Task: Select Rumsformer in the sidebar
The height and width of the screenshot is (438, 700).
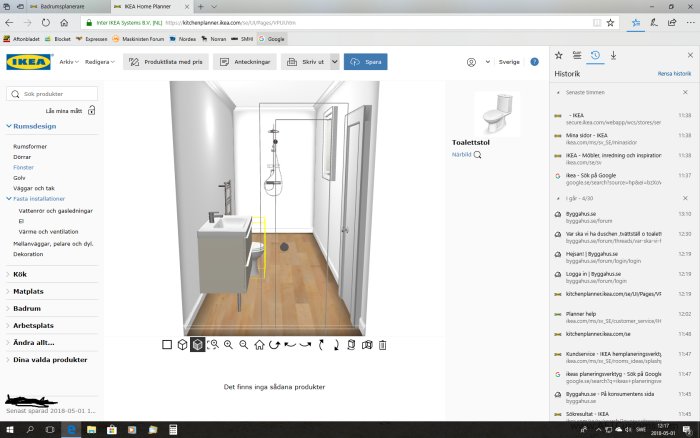Action: point(30,146)
